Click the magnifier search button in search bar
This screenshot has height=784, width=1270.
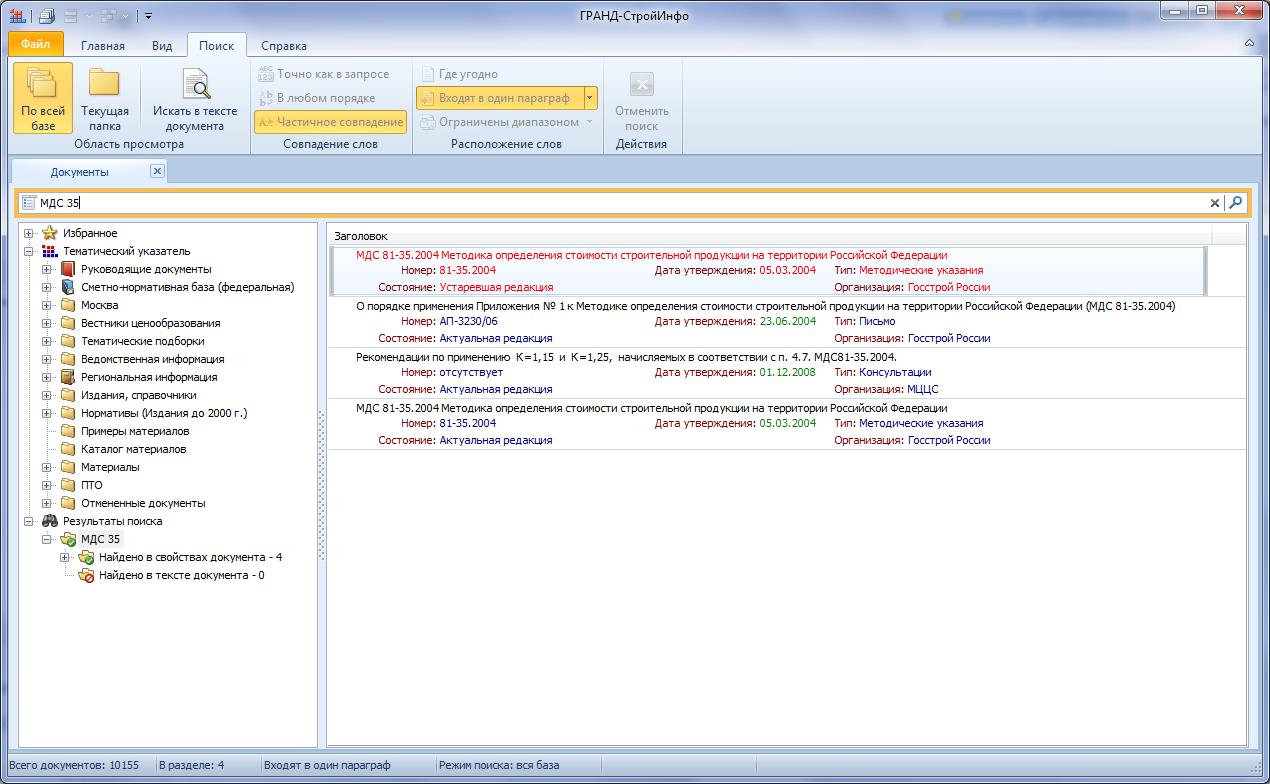pos(1236,203)
